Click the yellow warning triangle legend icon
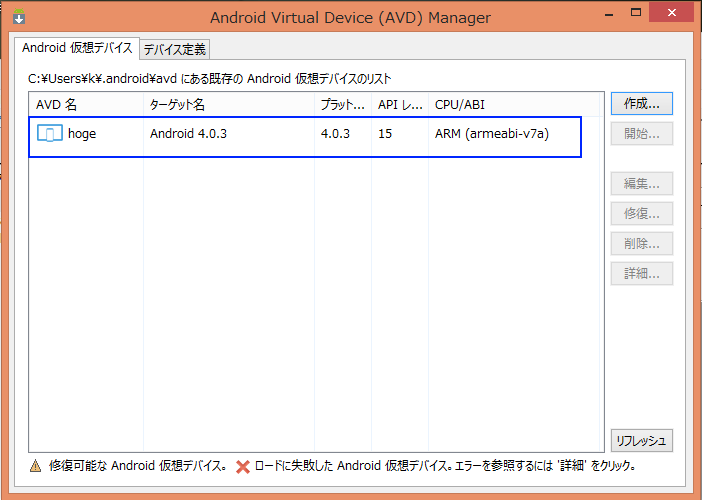The height and width of the screenshot is (500, 702). (x=35, y=466)
